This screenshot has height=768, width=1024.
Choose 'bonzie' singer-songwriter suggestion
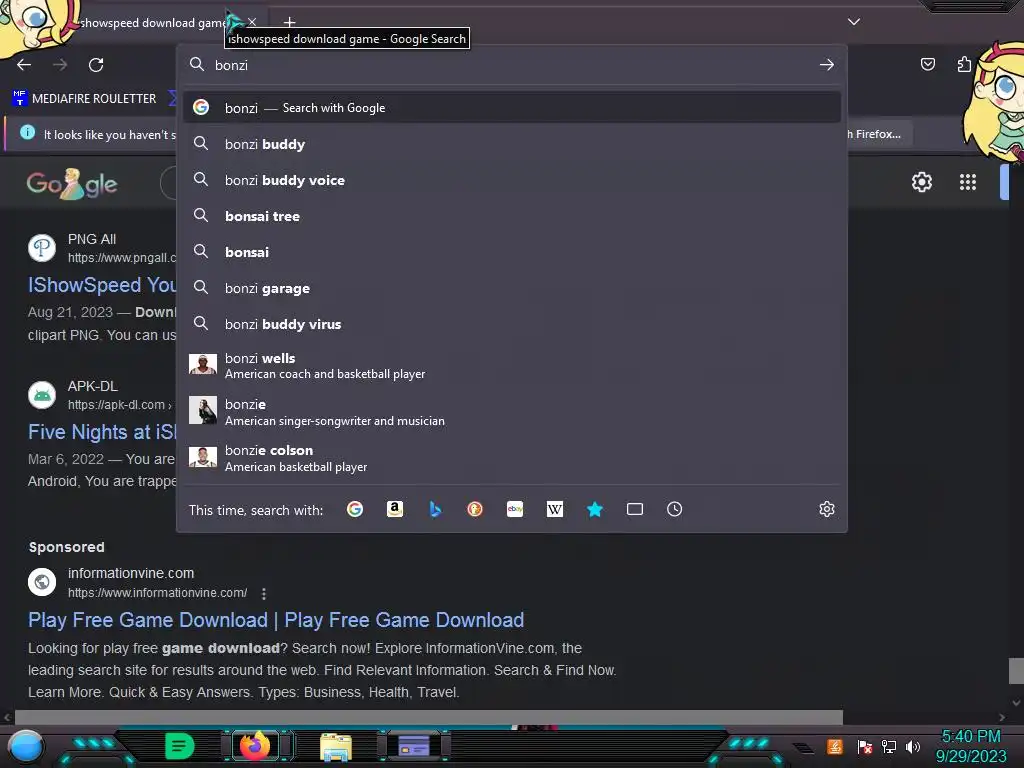[x=512, y=412]
